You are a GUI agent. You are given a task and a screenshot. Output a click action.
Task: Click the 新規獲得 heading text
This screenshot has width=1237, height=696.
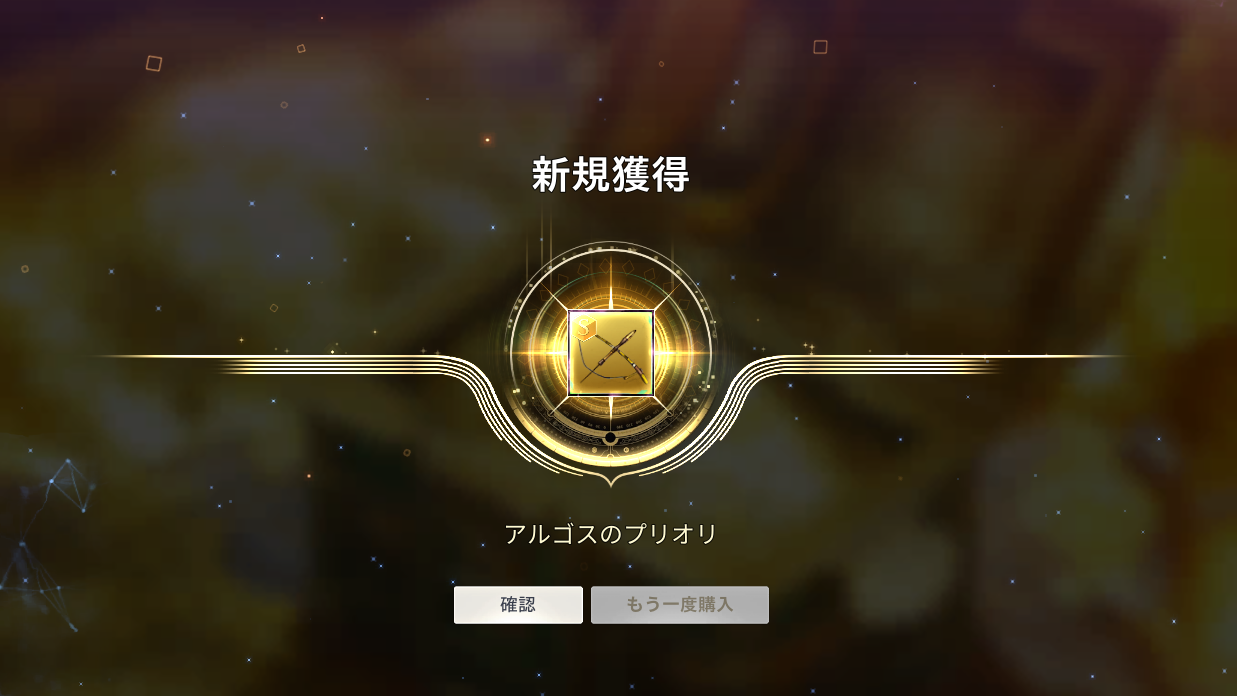[610, 175]
